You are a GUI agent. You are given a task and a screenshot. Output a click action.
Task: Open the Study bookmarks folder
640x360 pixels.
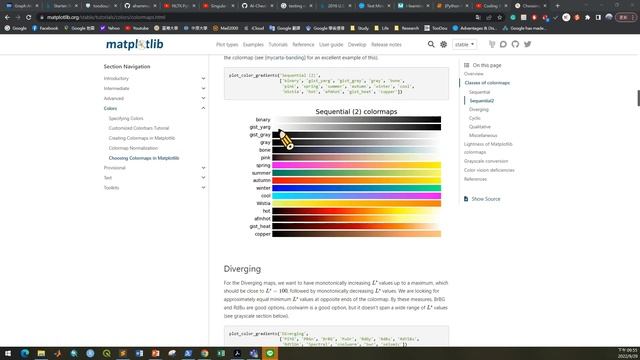tap(359, 28)
